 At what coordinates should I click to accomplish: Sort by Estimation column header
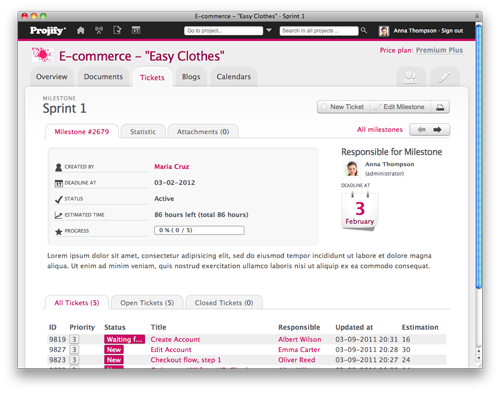420,327
